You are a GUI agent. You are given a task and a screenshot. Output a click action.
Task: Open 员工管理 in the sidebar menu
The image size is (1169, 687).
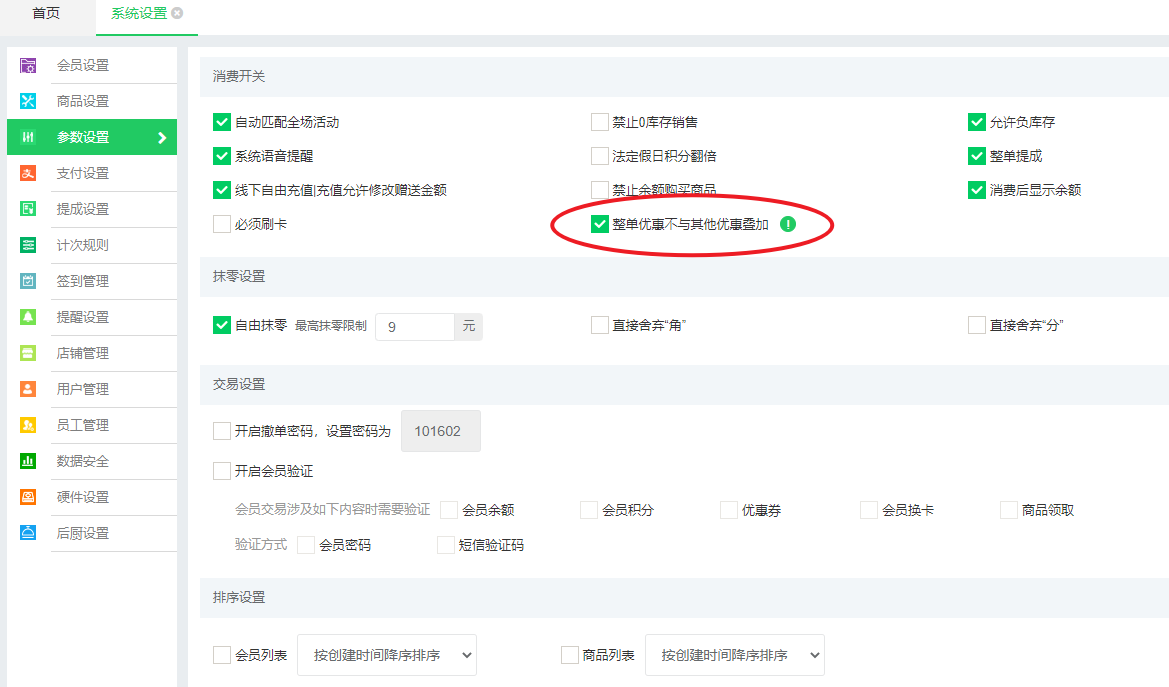[x=82, y=426]
